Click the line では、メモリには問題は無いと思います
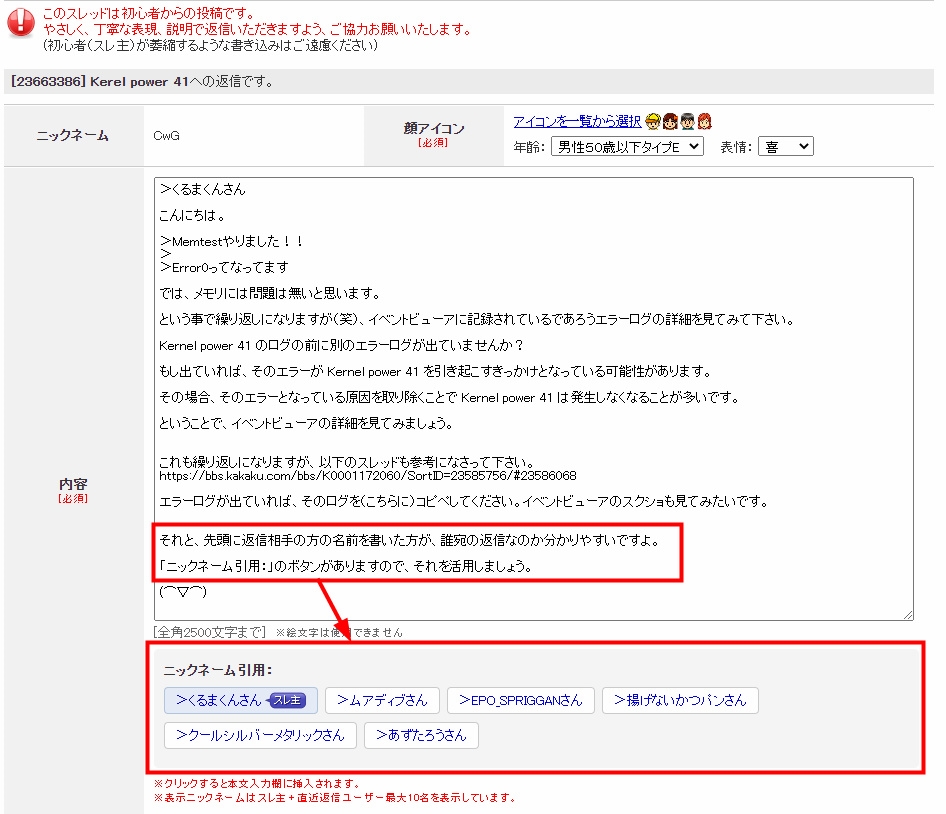Viewport: 946px width, 814px height. click(x=270, y=294)
